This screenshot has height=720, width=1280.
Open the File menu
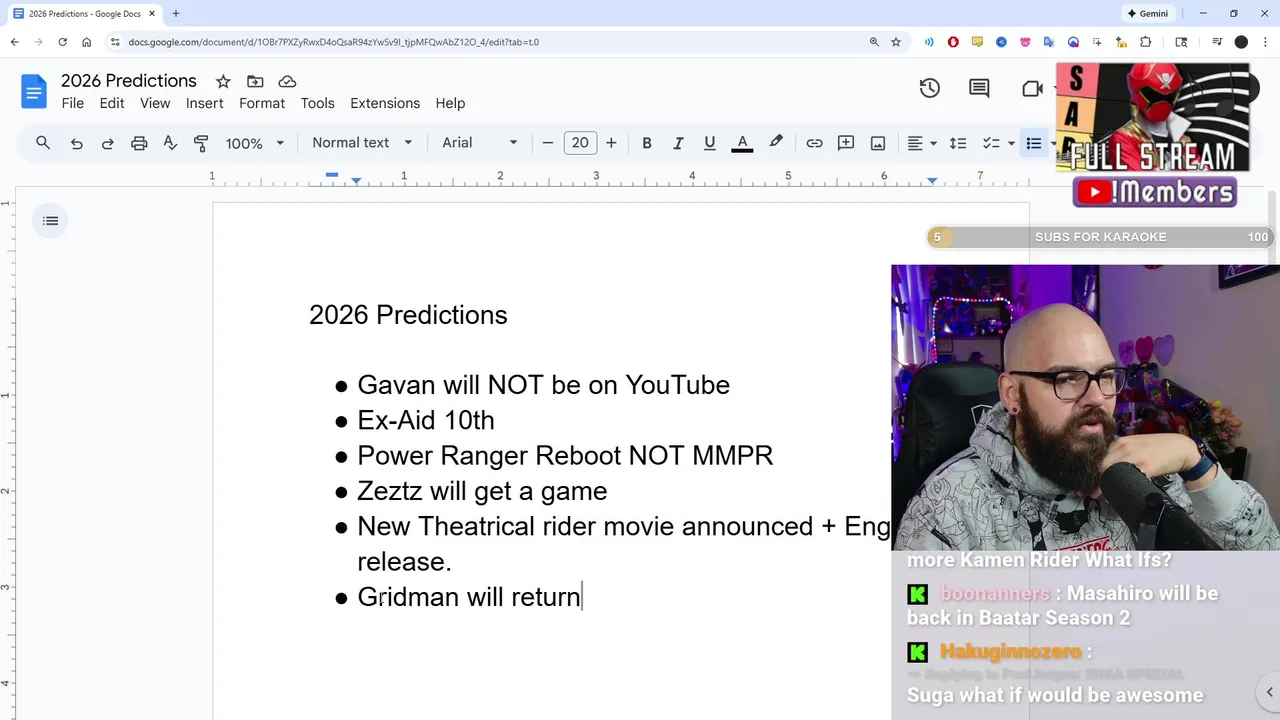pyautogui.click(x=72, y=103)
